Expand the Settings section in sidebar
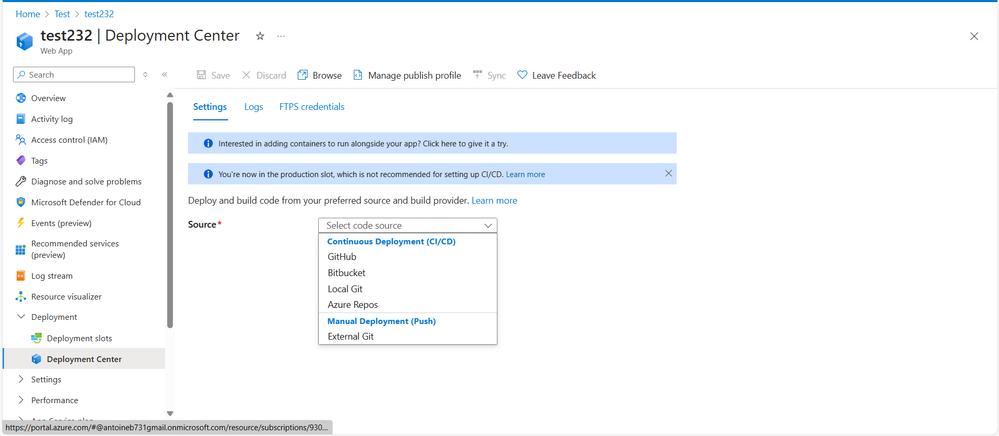This screenshot has height=436, width=999. (x=21, y=380)
